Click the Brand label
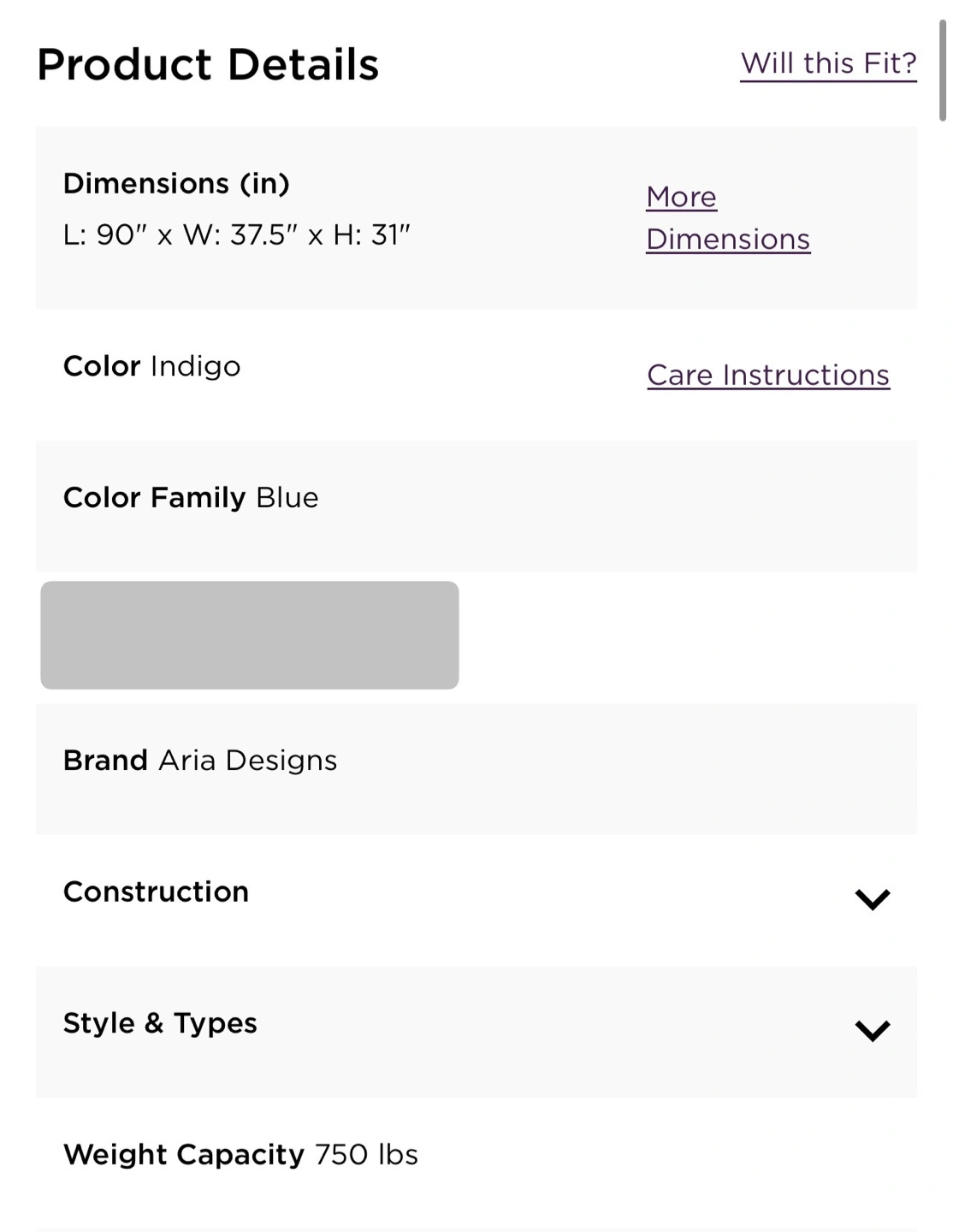953x1232 pixels. (105, 760)
